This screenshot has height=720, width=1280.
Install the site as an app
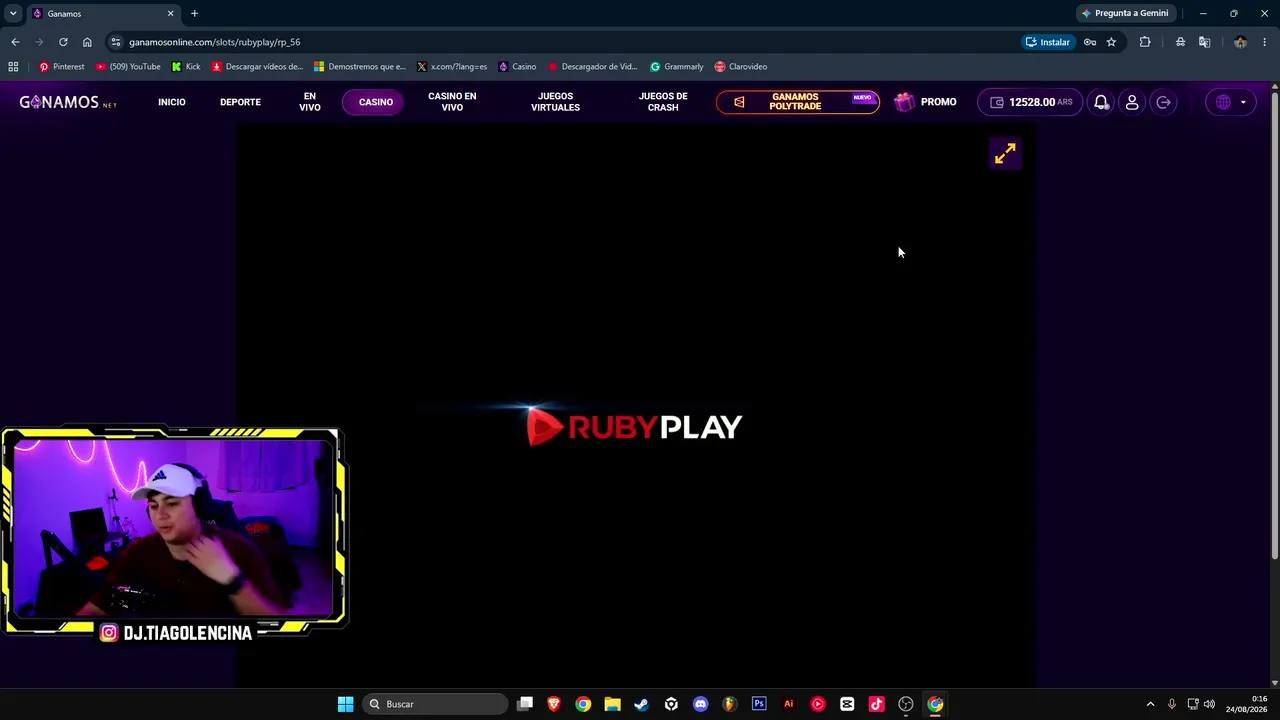(x=1047, y=42)
